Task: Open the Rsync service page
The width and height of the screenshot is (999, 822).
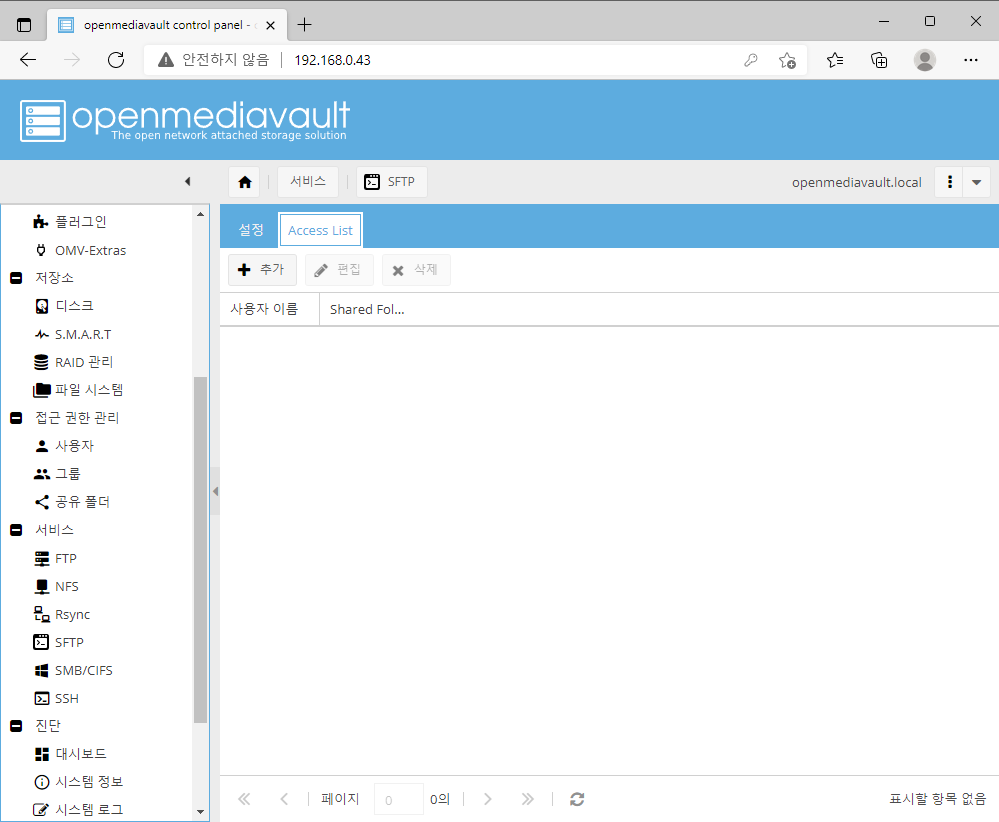Action: point(61,614)
